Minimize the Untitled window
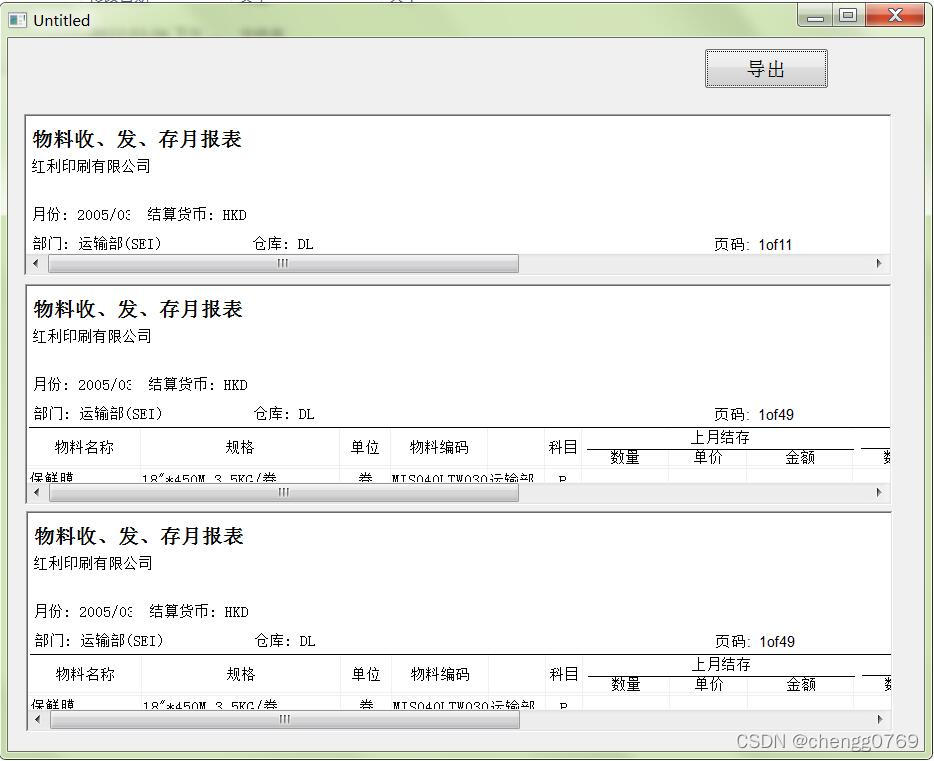 click(816, 16)
